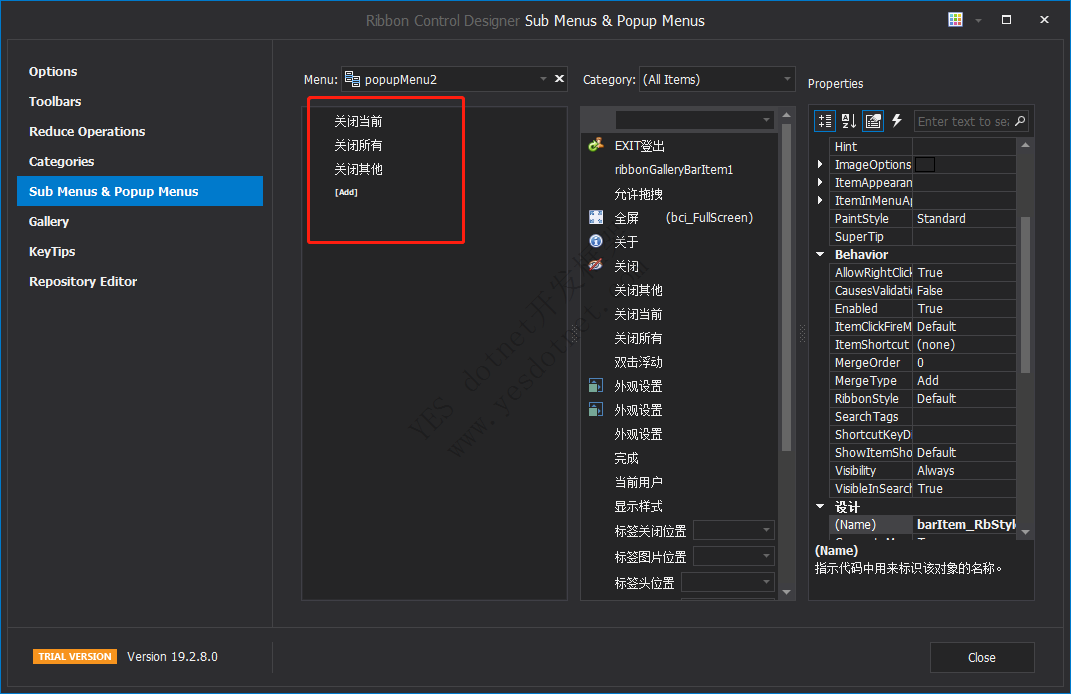
Task: Click the Properties search text field
Action: pos(963,121)
